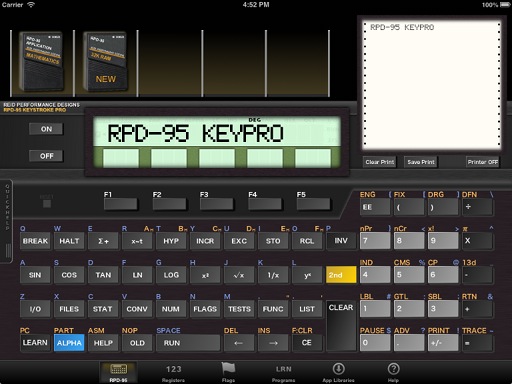Select the 32K RAM NEW module cartridge
The height and width of the screenshot is (384, 512).
(105, 62)
